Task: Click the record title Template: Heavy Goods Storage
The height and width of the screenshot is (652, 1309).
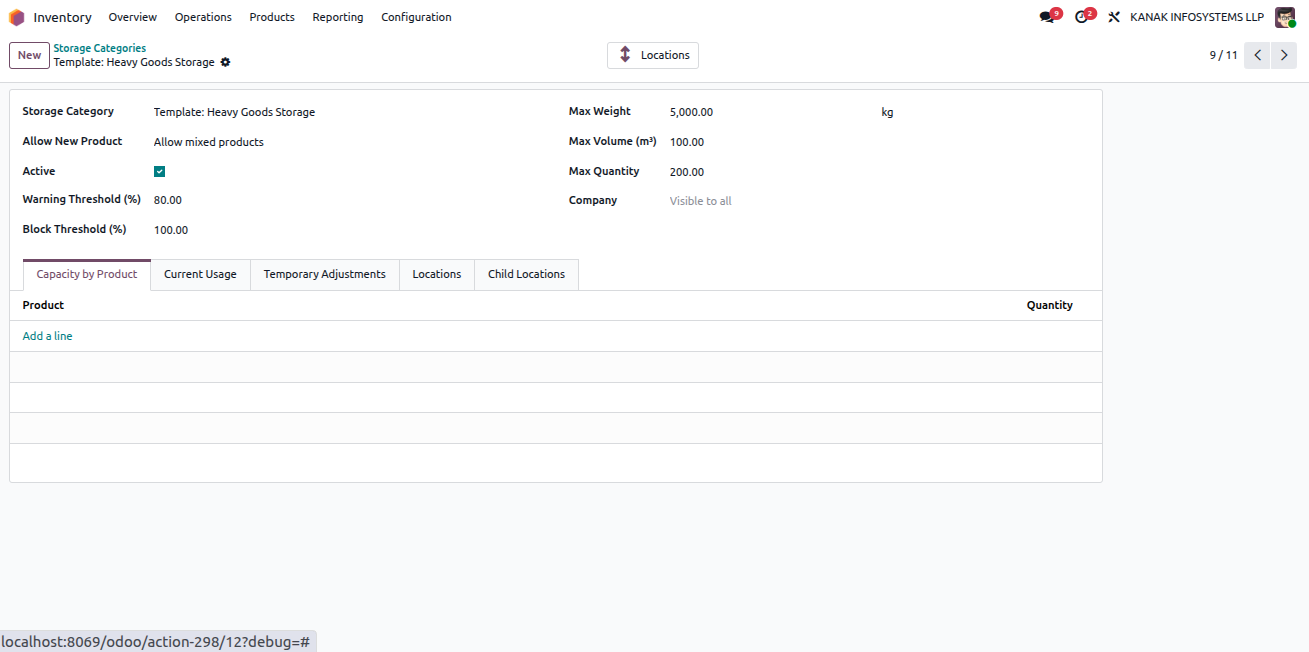Action: (134, 62)
